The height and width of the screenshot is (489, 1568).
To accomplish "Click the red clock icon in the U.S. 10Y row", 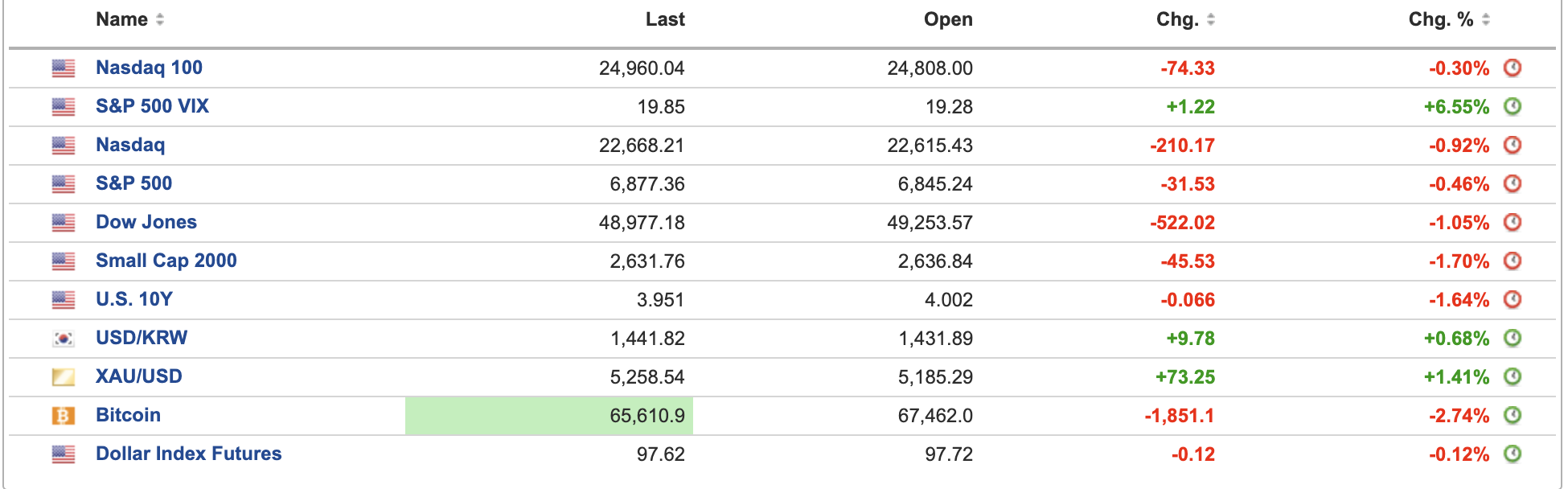I will point(1513,299).
